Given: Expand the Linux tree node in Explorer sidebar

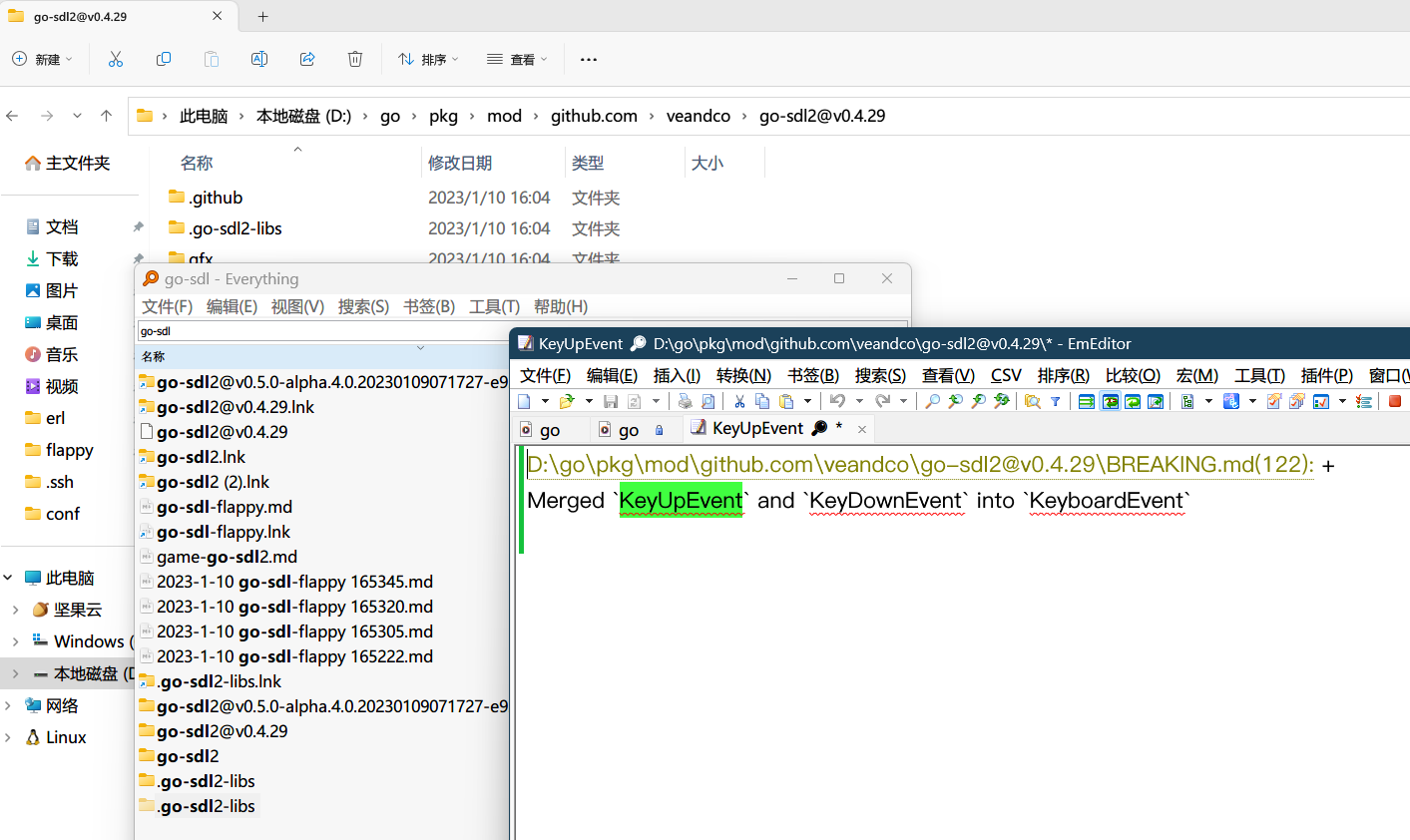Looking at the screenshot, I should click(8, 737).
